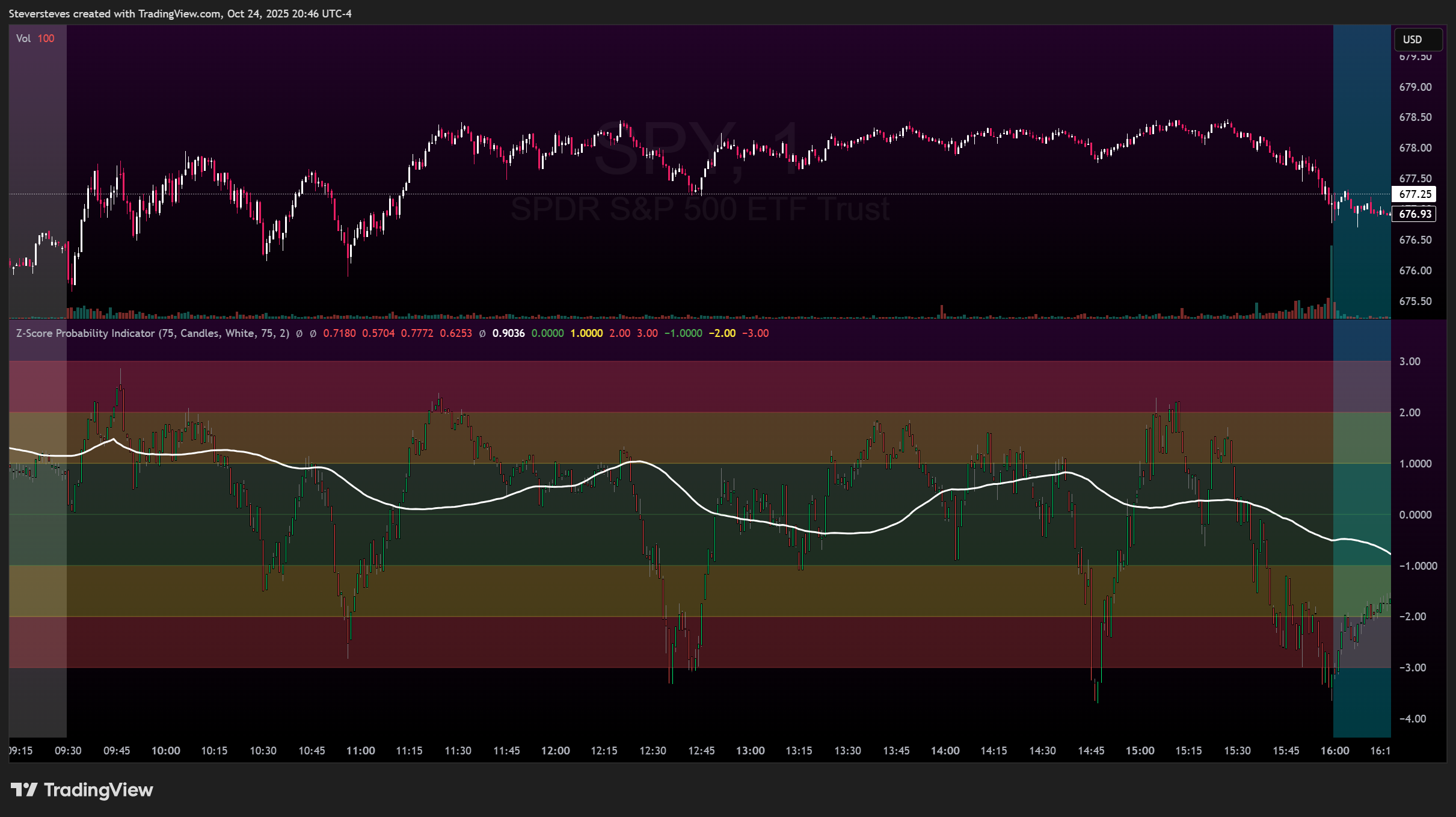Click the current price label 676.93
The height and width of the screenshot is (817, 1456).
1415,214
